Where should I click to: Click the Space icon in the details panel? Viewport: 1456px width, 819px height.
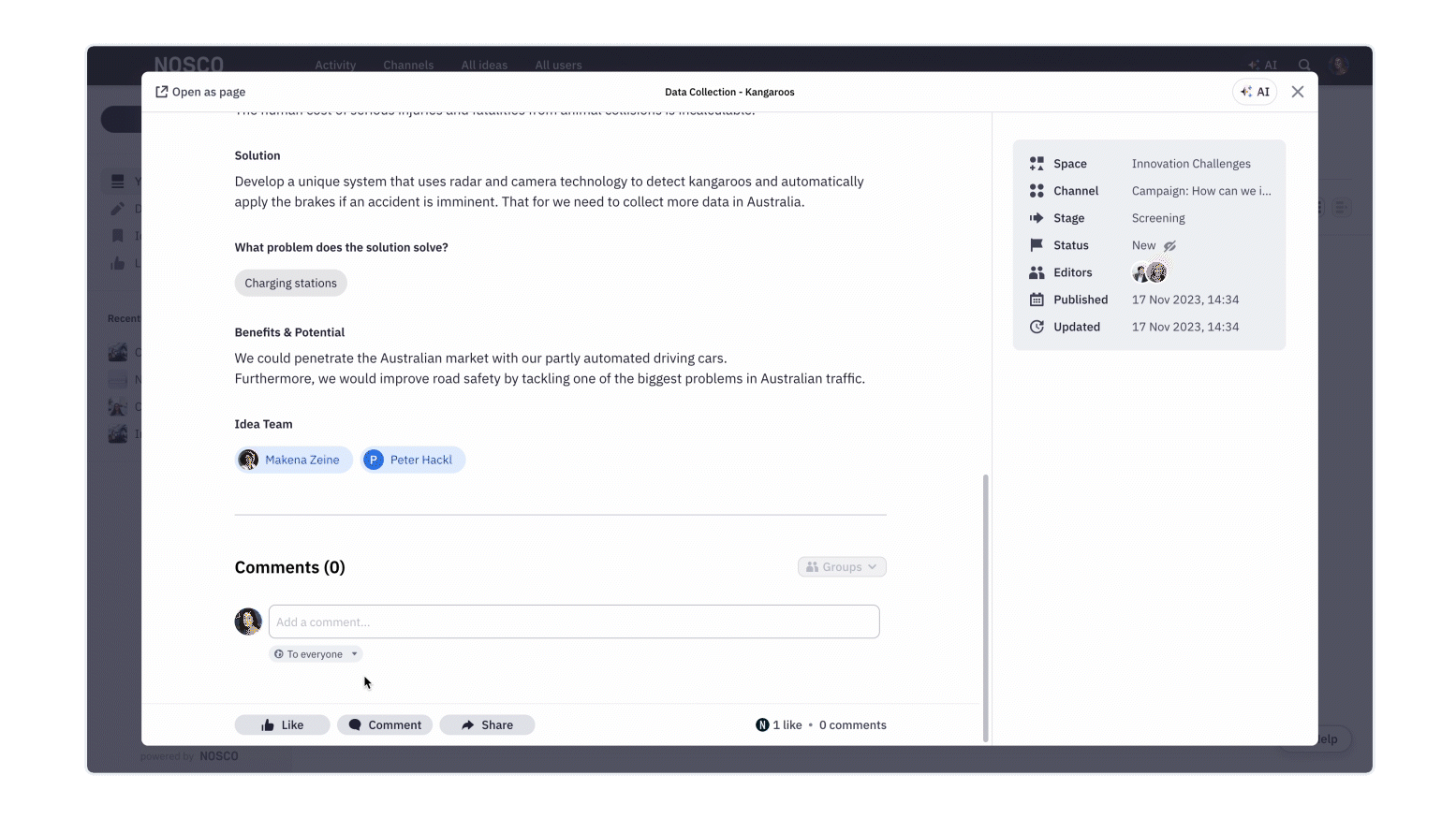[x=1037, y=164]
